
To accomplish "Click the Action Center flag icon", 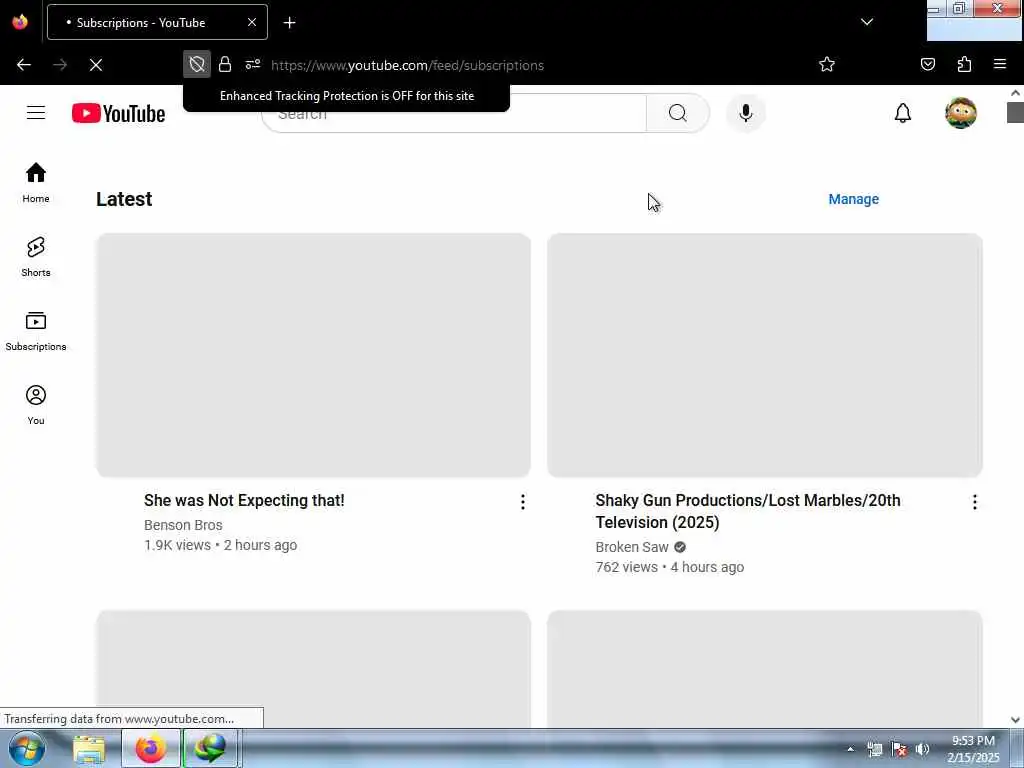I will (x=899, y=749).
